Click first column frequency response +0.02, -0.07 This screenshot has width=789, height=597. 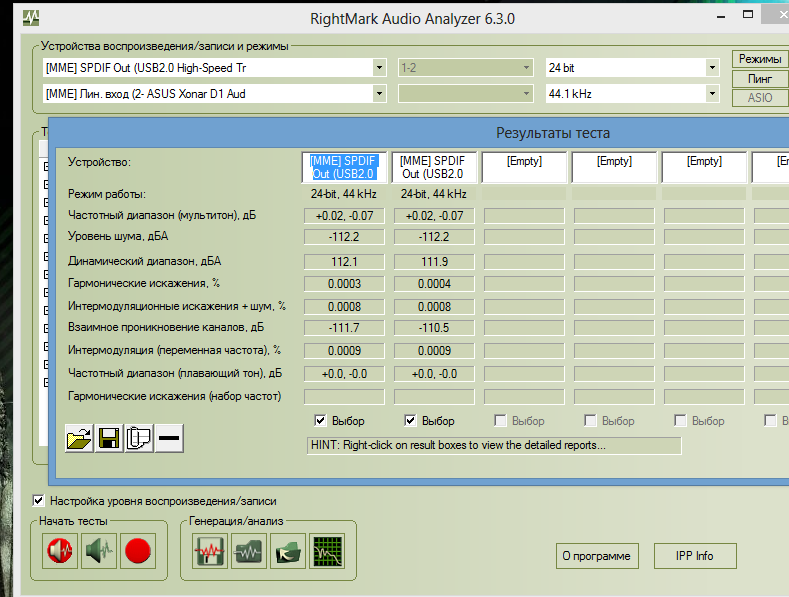pyautogui.click(x=344, y=216)
